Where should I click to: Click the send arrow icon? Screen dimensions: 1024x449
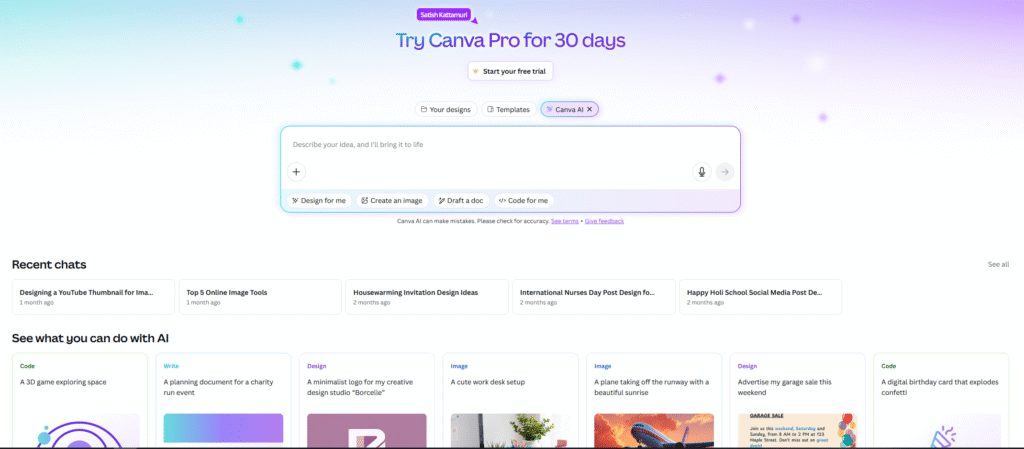click(725, 172)
